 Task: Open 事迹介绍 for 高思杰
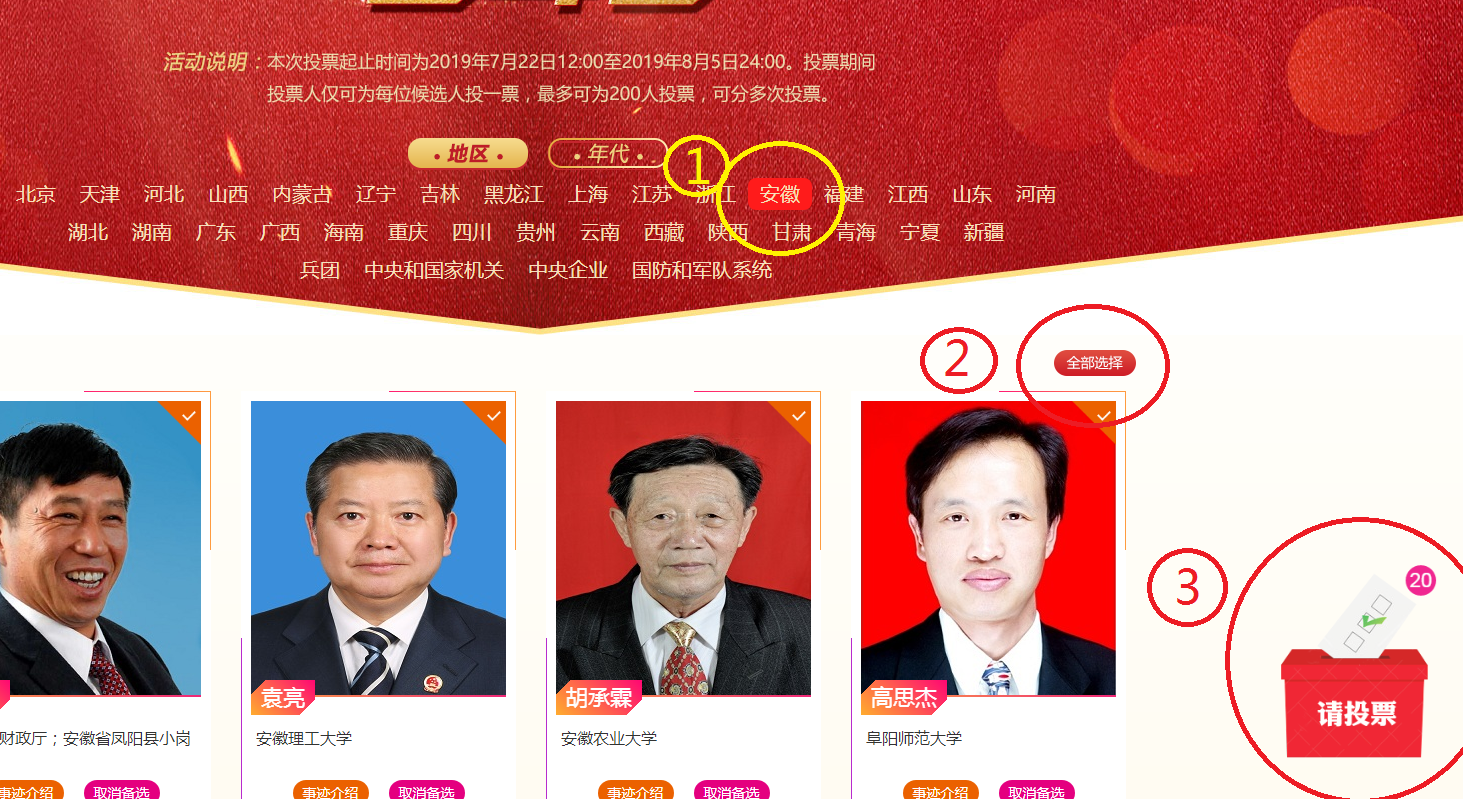940,790
